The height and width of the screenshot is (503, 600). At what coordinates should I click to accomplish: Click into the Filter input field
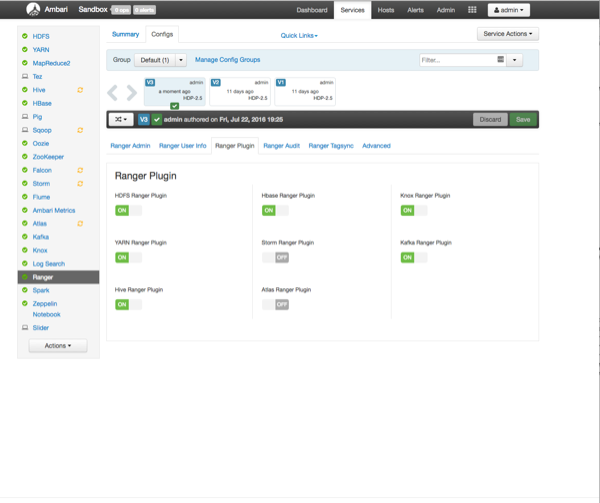456,60
